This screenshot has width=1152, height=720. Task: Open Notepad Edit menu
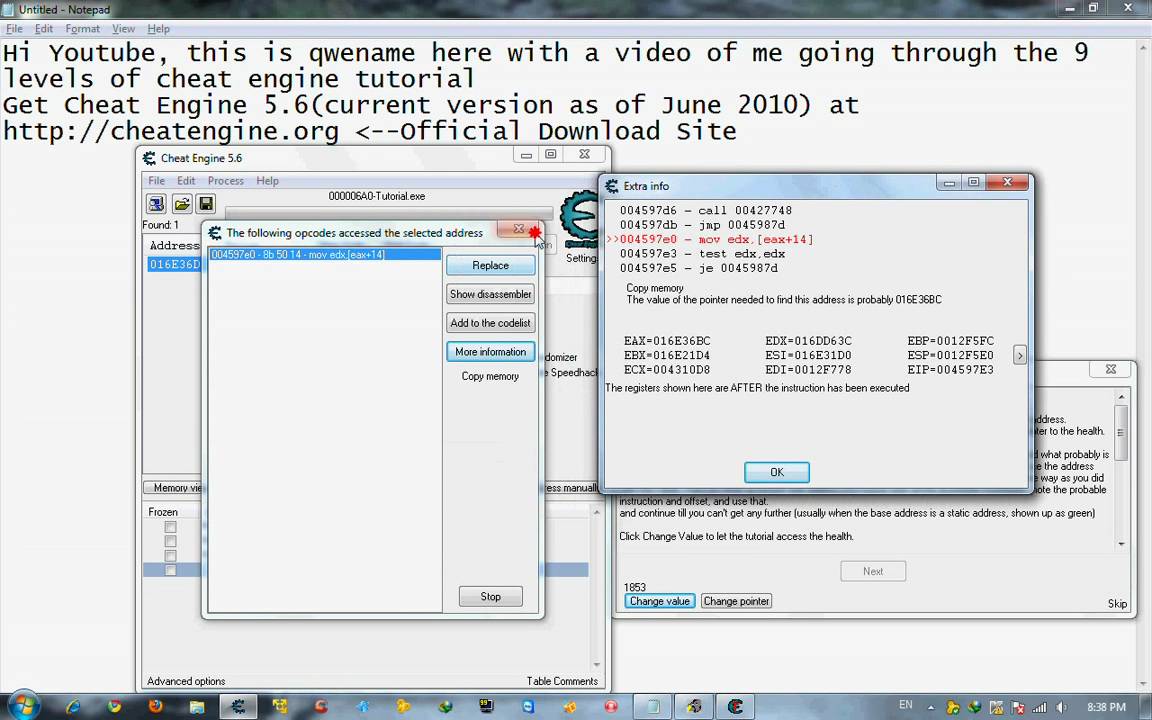[x=43, y=29]
